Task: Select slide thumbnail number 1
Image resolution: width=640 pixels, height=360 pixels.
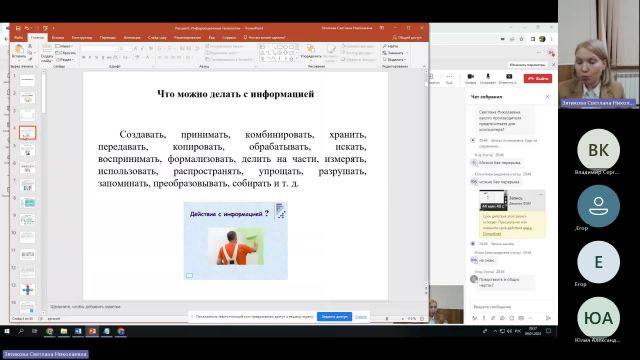Action: [x=27, y=80]
